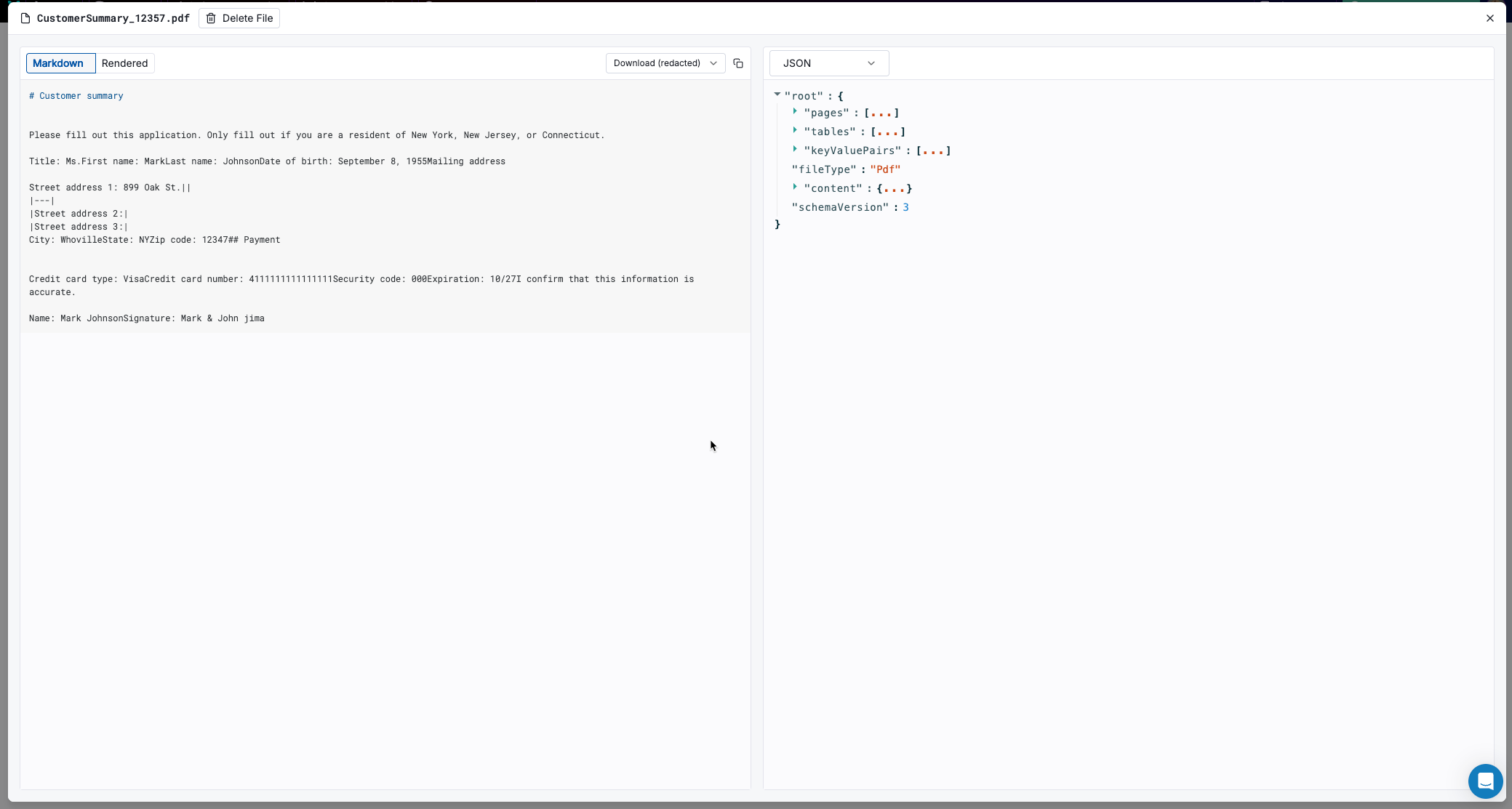The height and width of the screenshot is (809, 1512).
Task: Switch to Rendered view
Action: click(124, 63)
